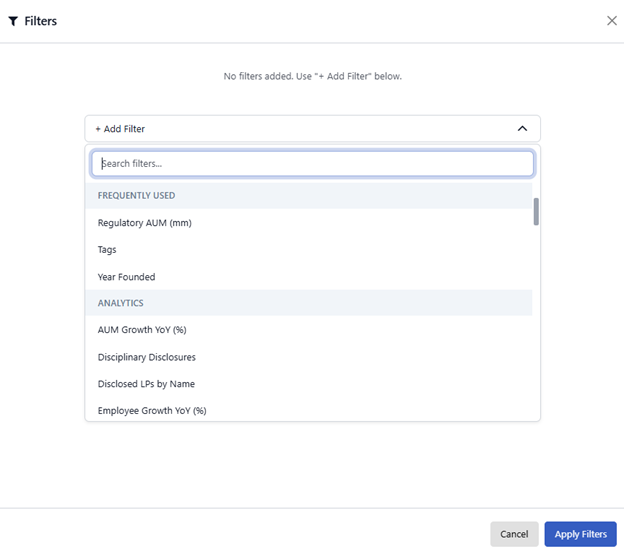Click the Filters dialog title text

point(41,21)
